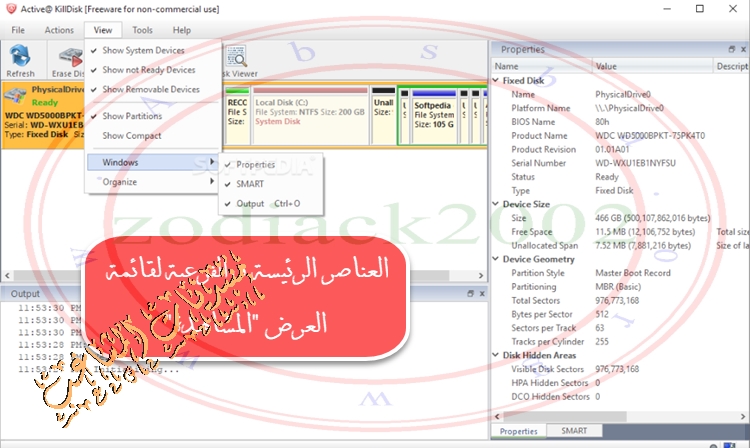Click the Refresh toolbar icon

click(20, 60)
